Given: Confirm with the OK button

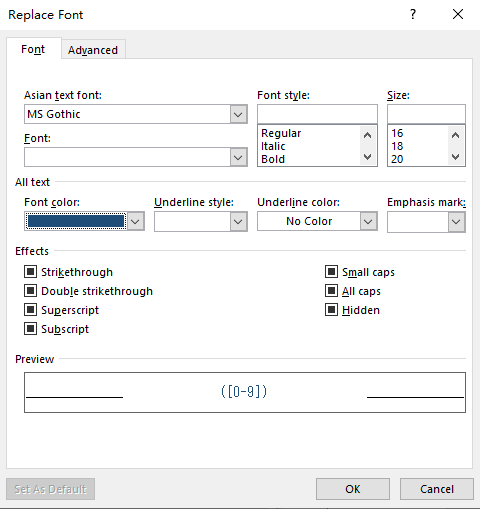Looking at the screenshot, I should [353, 489].
